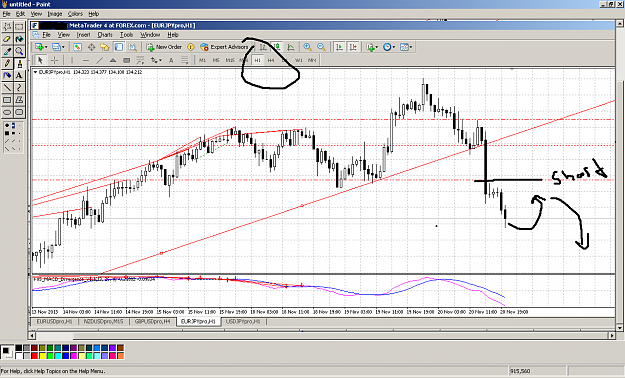Toggle the H4 timeframe in MetaTrader toolbar
Viewport: 625px width, 378px height.
point(271,60)
